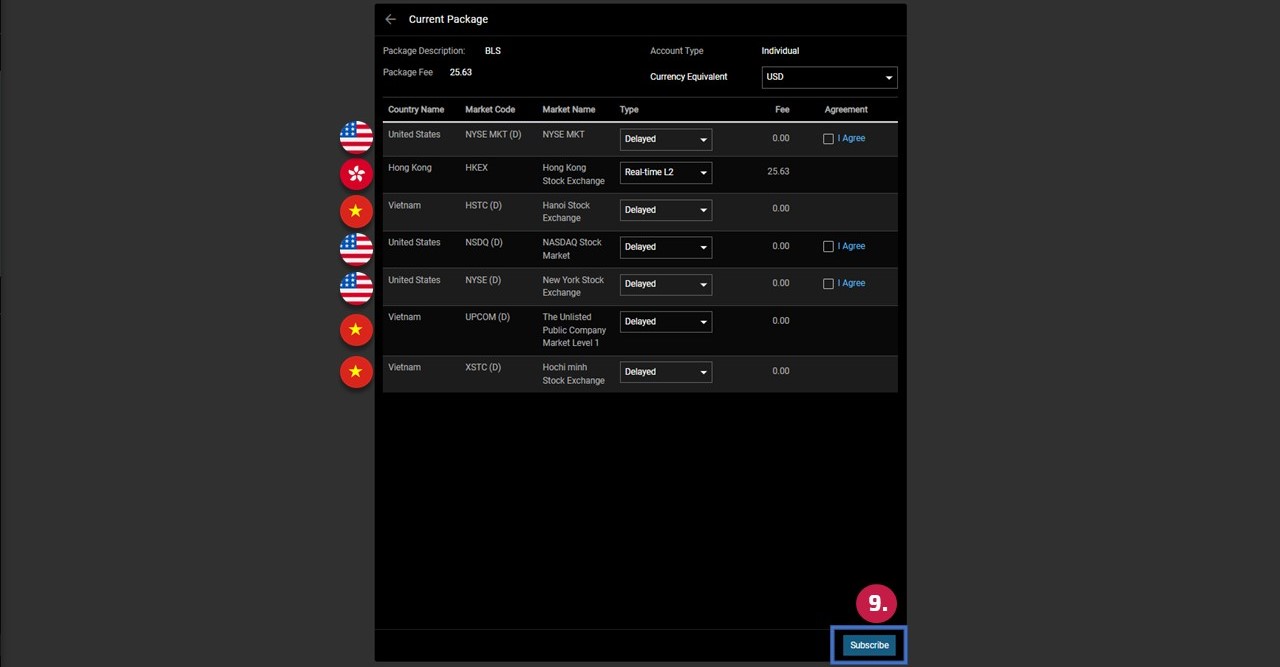Screen dimensions: 1280x667
Task: Click the Agreement column header
Action: pyautogui.click(x=846, y=110)
